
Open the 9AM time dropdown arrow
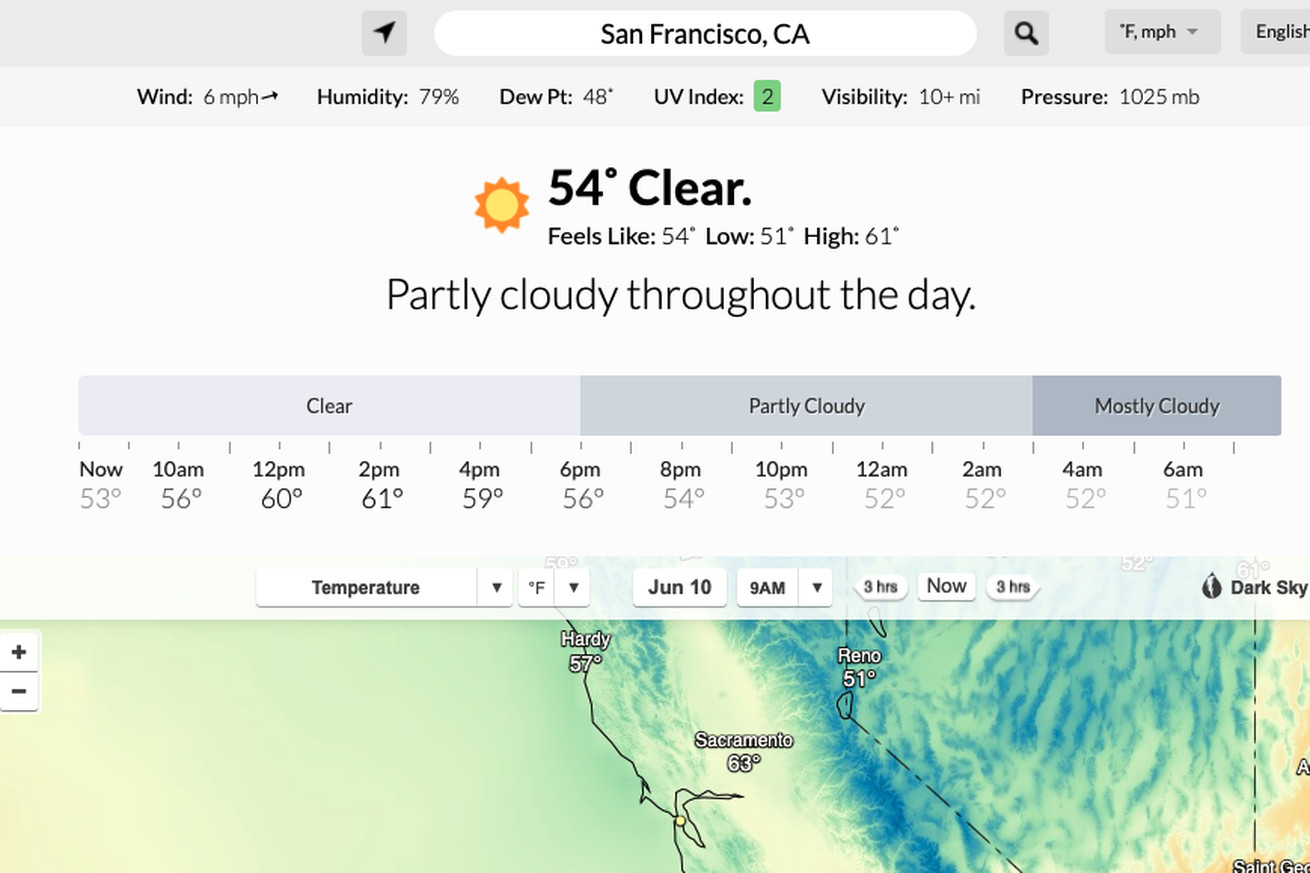coord(816,587)
